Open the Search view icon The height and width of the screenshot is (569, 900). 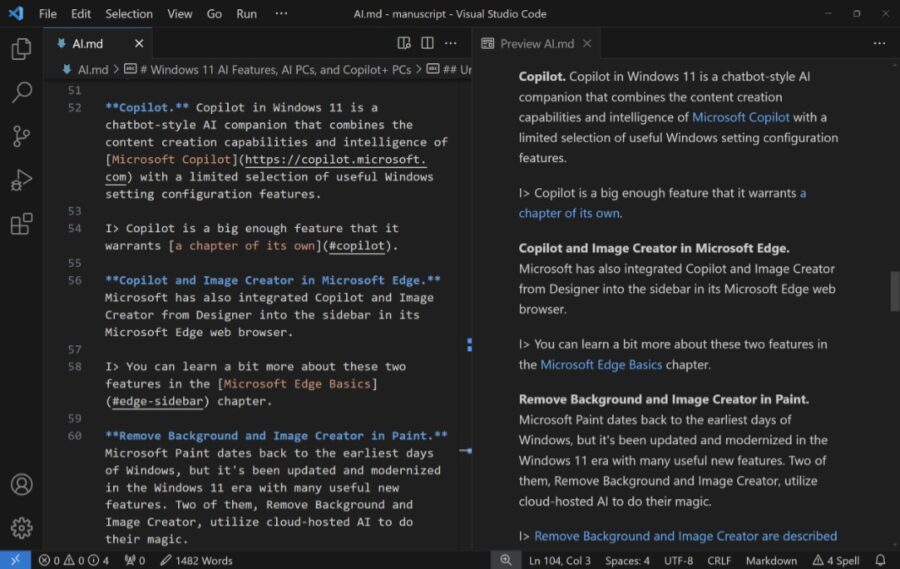point(21,93)
